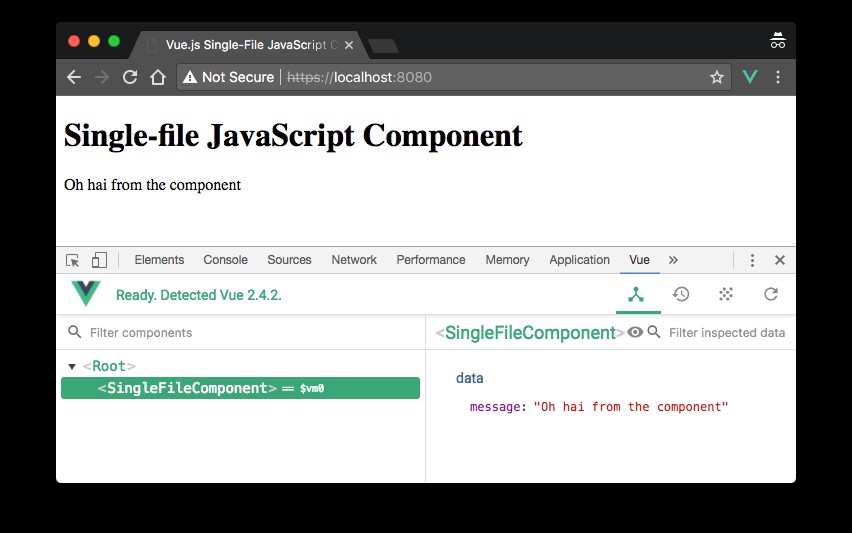Open a new tab with the blank tab button
Screen dimensions: 852x533
pyautogui.click(x=383, y=46)
